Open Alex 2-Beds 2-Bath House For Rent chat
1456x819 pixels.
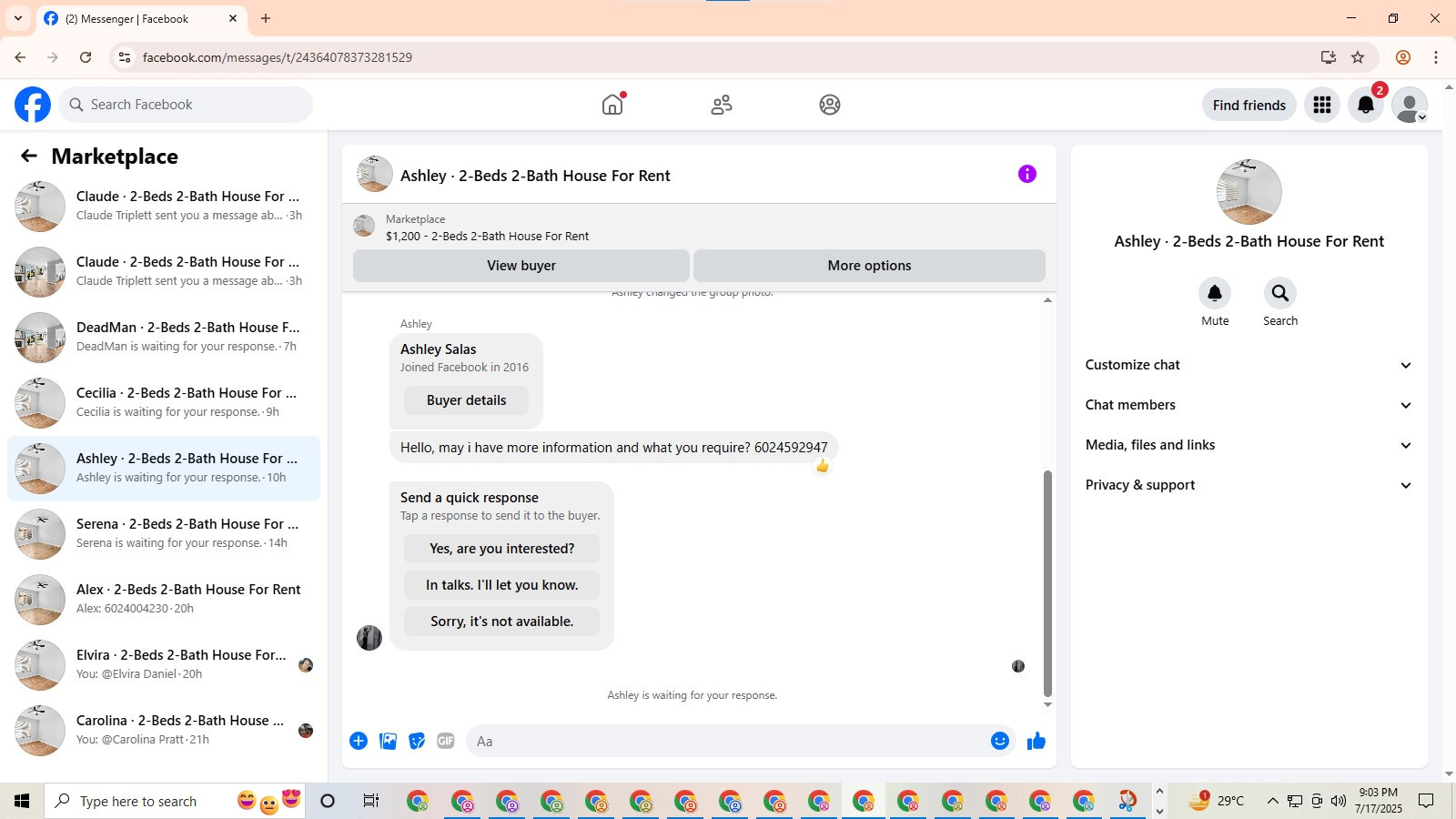coord(164,600)
